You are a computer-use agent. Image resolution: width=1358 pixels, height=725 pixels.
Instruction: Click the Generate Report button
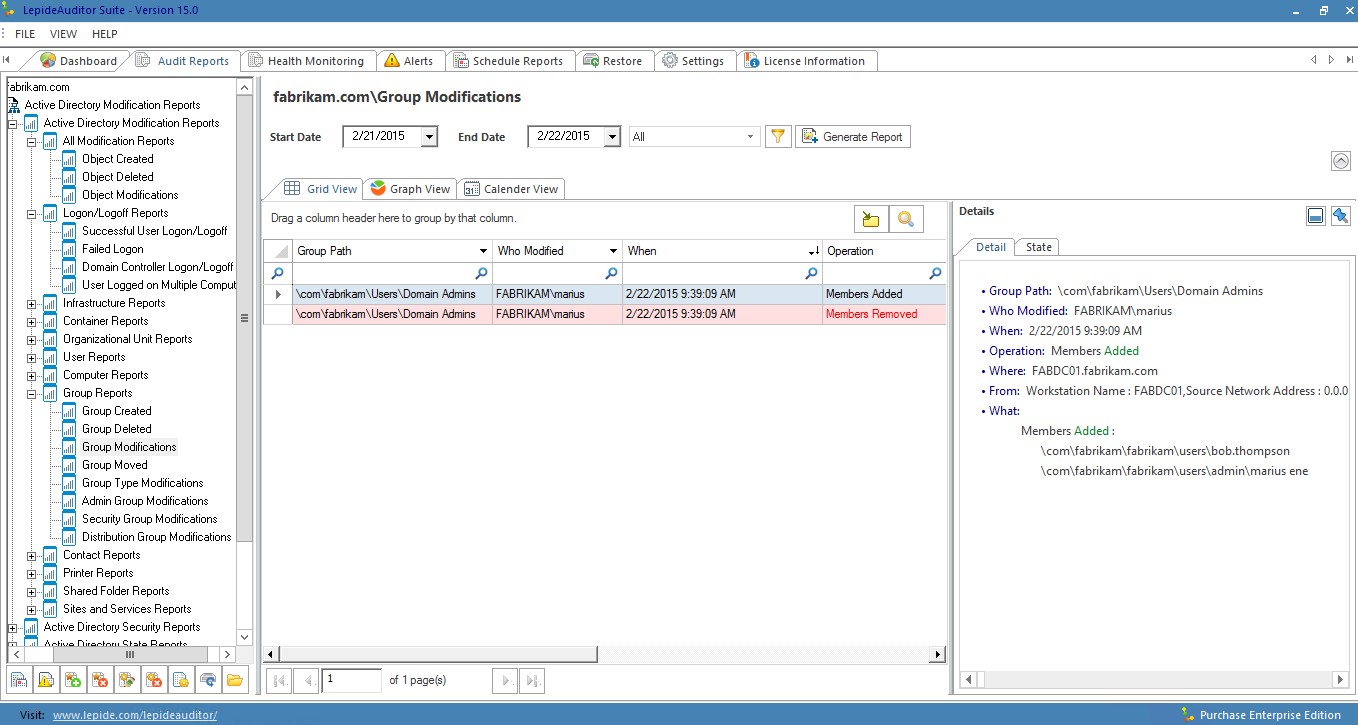coord(853,137)
